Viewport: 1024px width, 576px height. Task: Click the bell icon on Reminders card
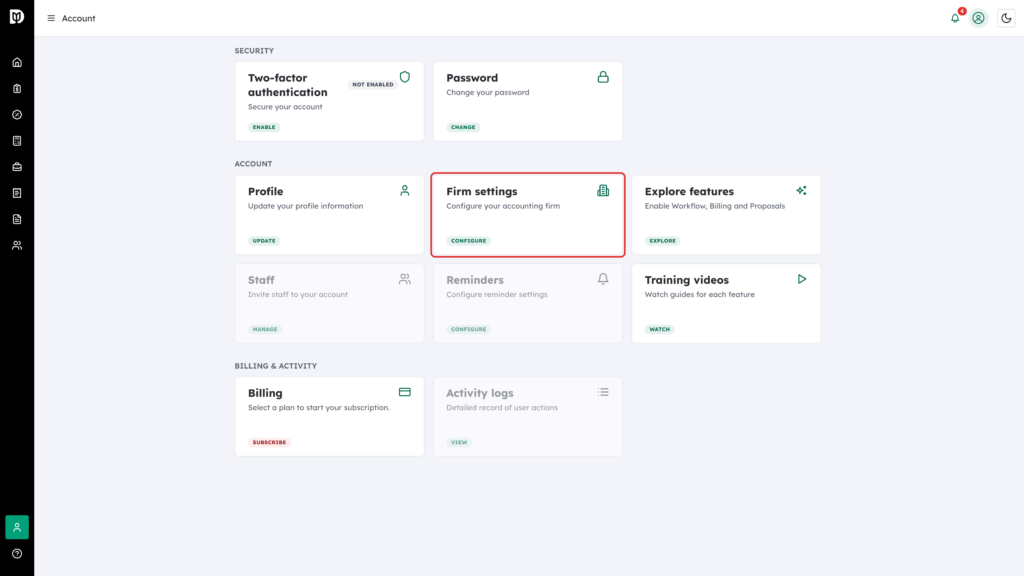click(603, 279)
